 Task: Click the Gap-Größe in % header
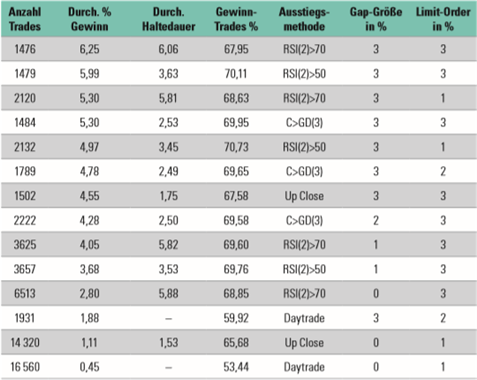click(x=376, y=19)
